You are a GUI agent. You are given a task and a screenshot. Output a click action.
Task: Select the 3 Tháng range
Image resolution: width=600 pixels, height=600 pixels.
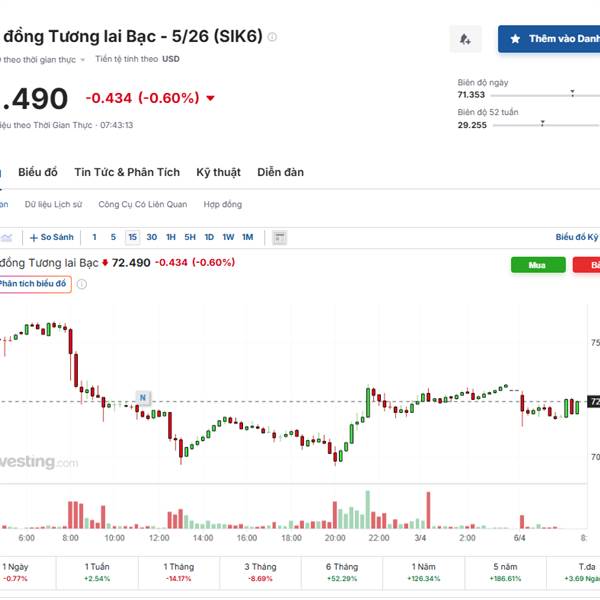coord(261,572)
